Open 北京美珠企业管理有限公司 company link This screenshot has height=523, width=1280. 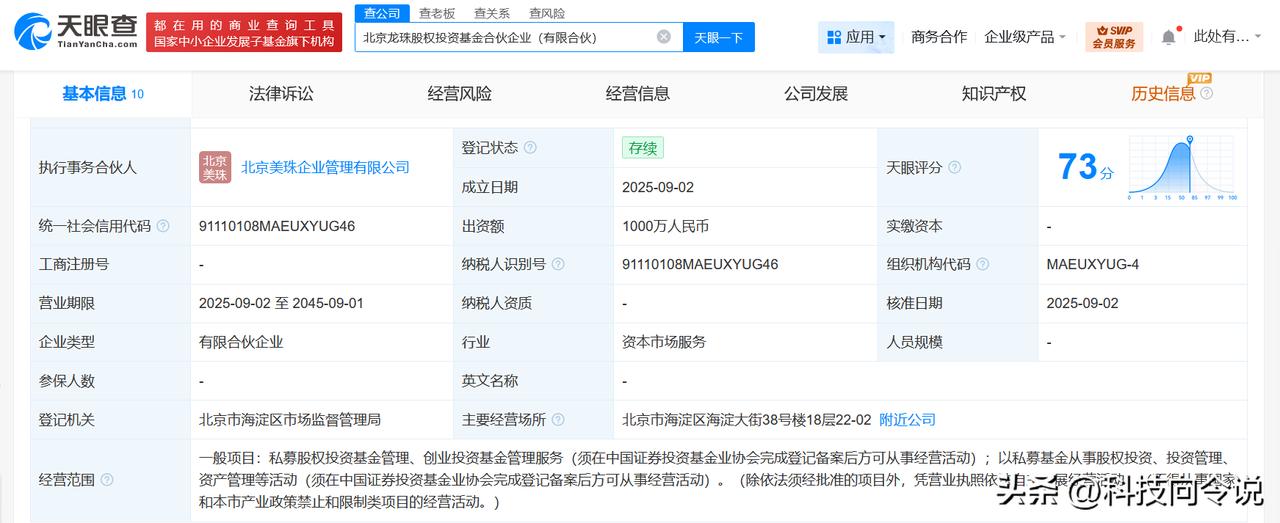pos(325,167)
